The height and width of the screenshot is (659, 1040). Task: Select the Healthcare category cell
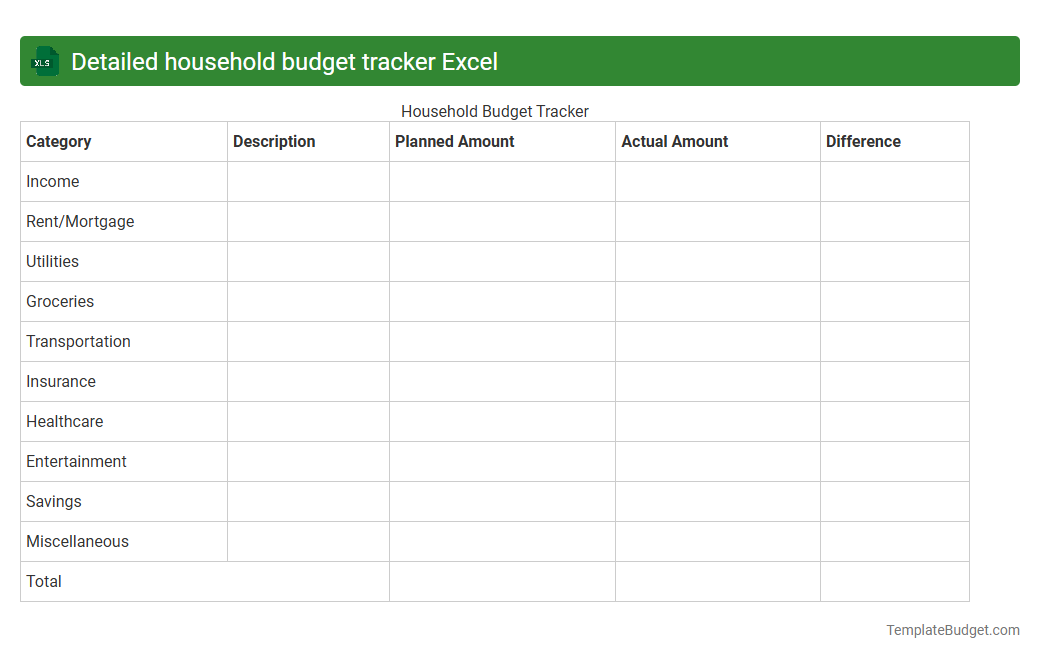click(64, 421)
